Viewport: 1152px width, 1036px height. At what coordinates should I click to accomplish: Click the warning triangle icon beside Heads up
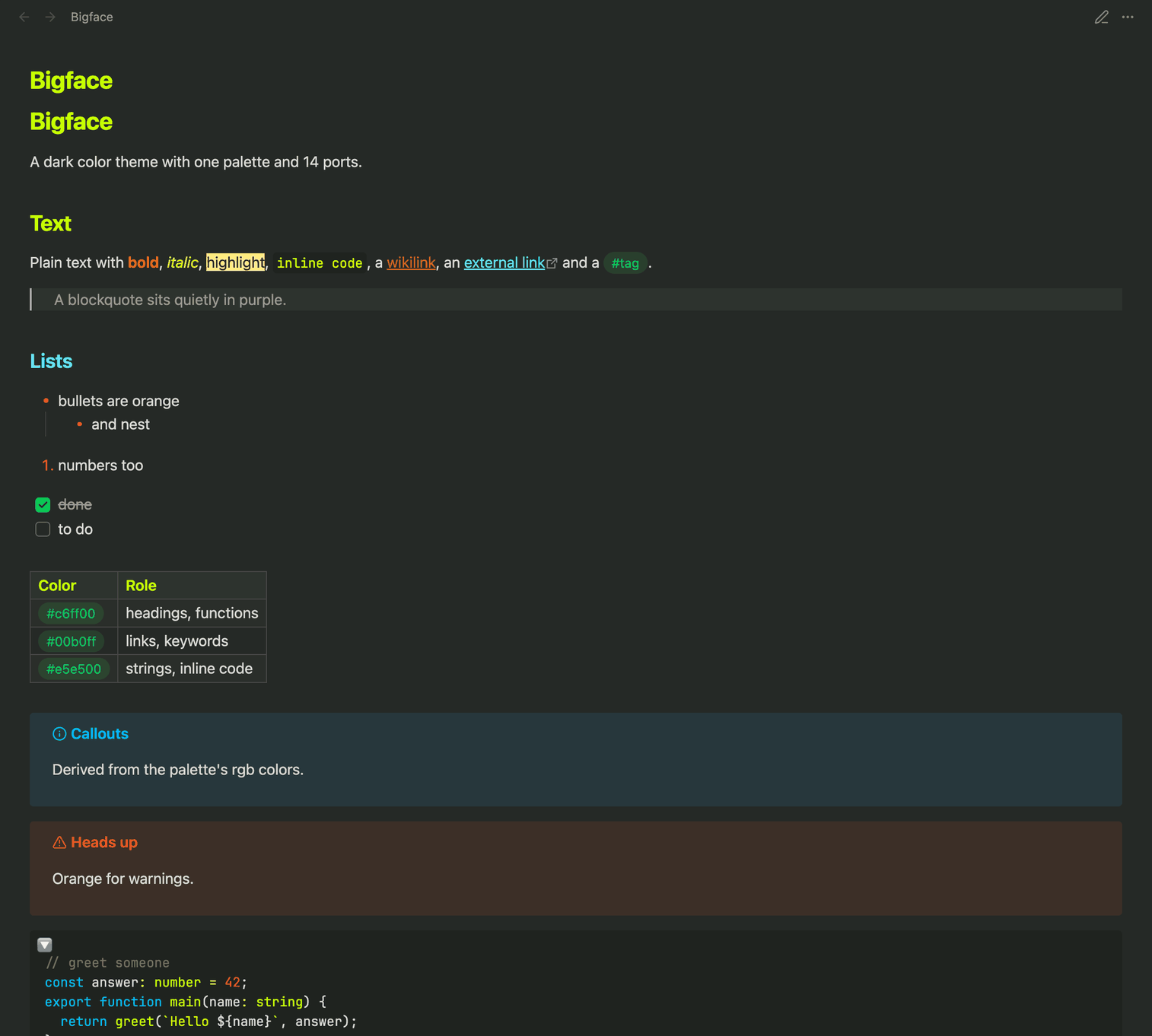coord(59,843)
